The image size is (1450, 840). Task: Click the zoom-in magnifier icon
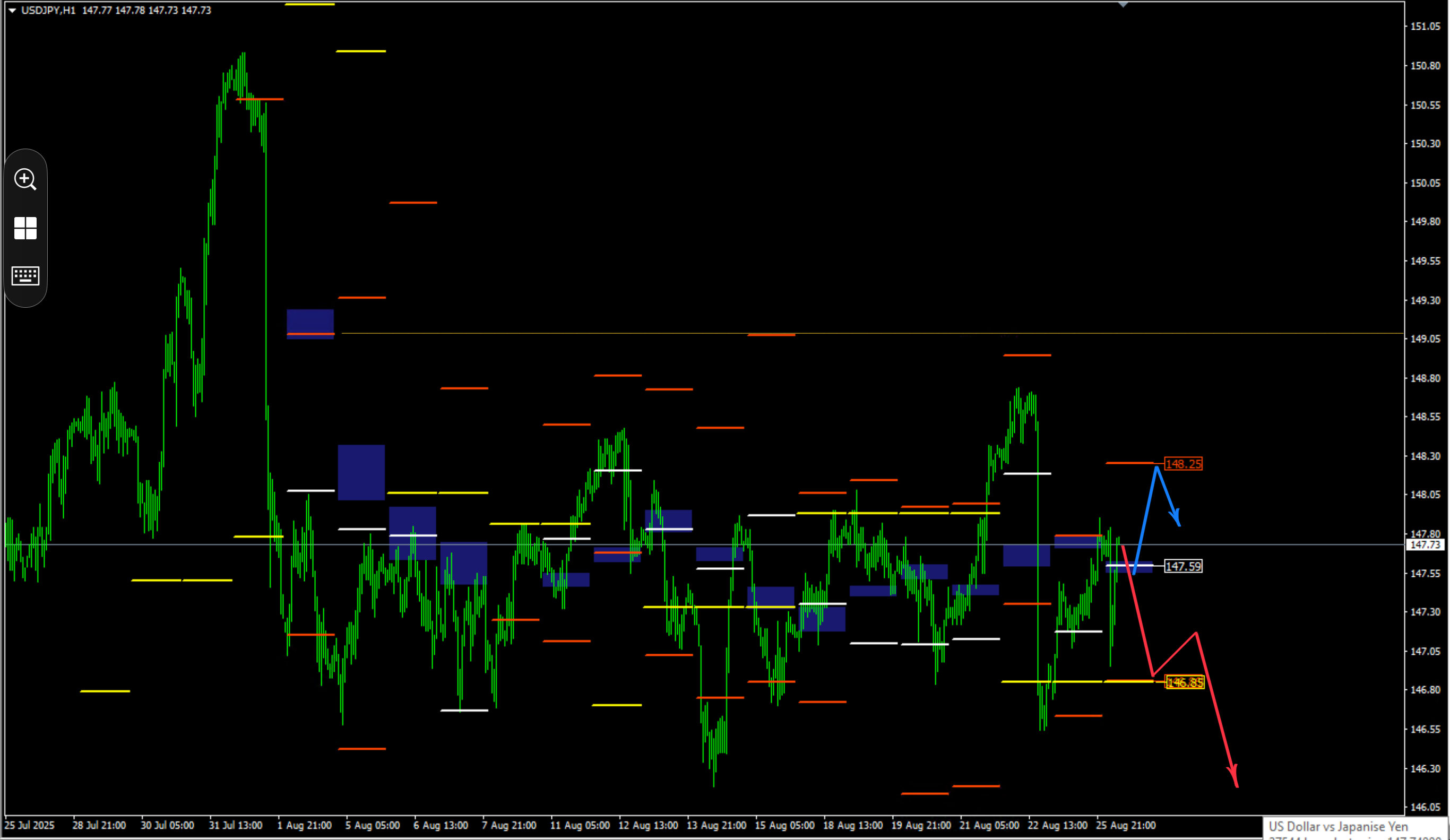tap(25, 179)
